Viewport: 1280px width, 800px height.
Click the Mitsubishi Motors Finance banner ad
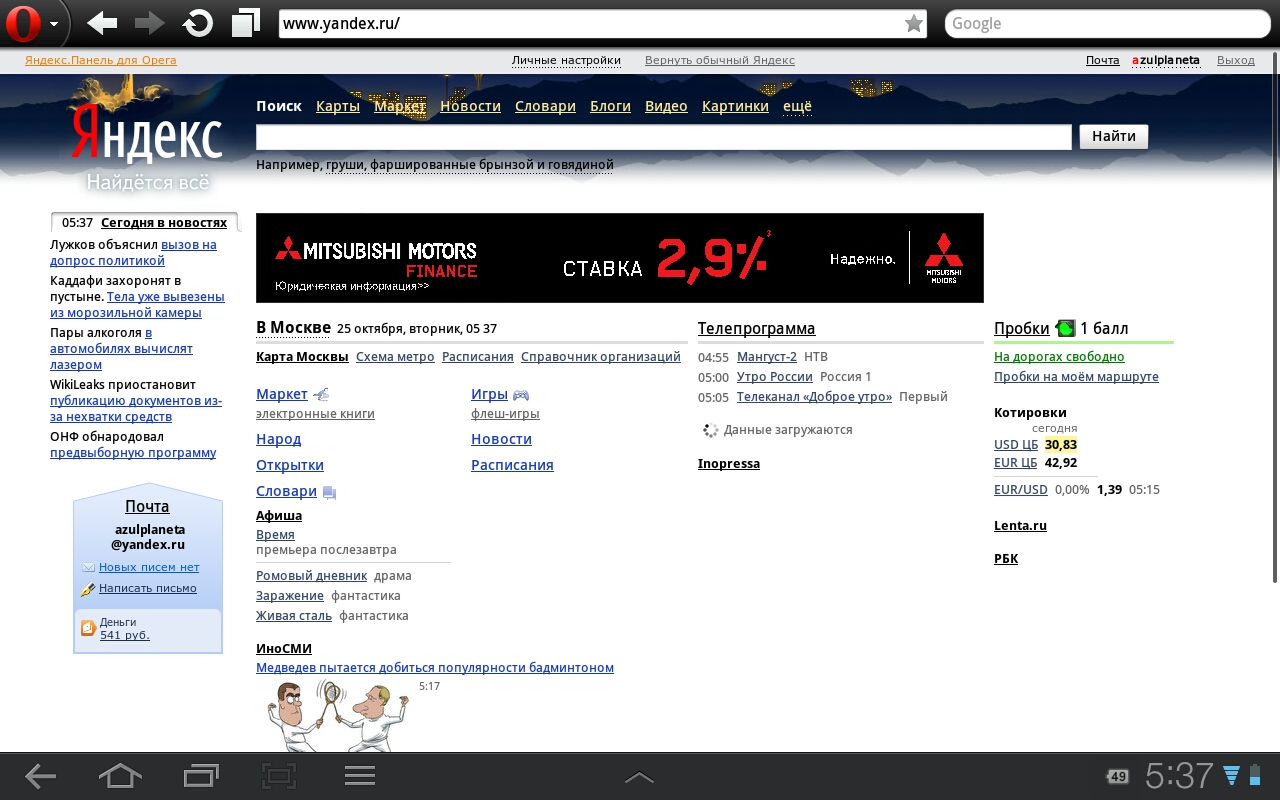pyautogui.click(x=620, y=258)
